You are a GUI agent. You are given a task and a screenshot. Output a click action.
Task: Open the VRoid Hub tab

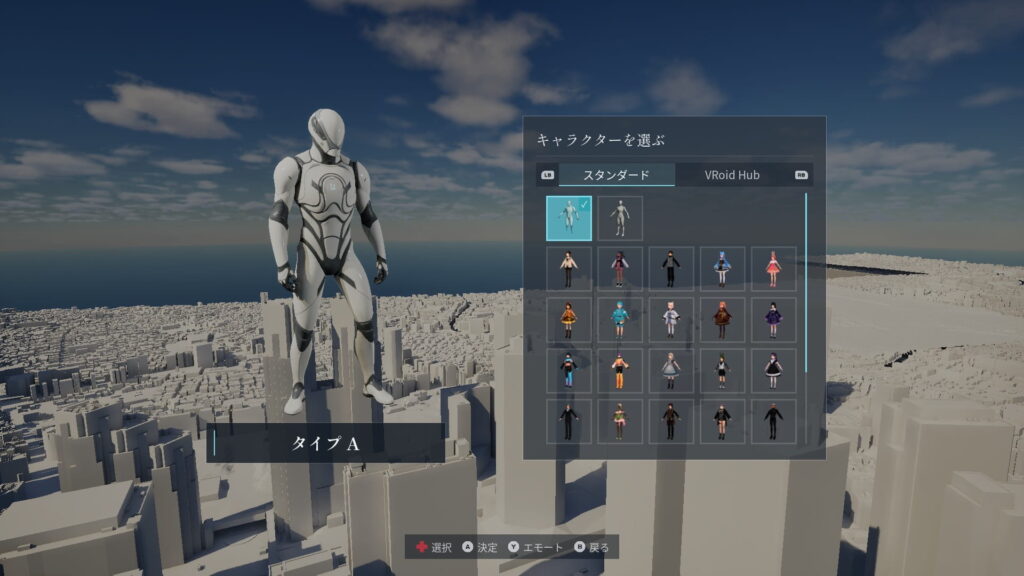732,175
